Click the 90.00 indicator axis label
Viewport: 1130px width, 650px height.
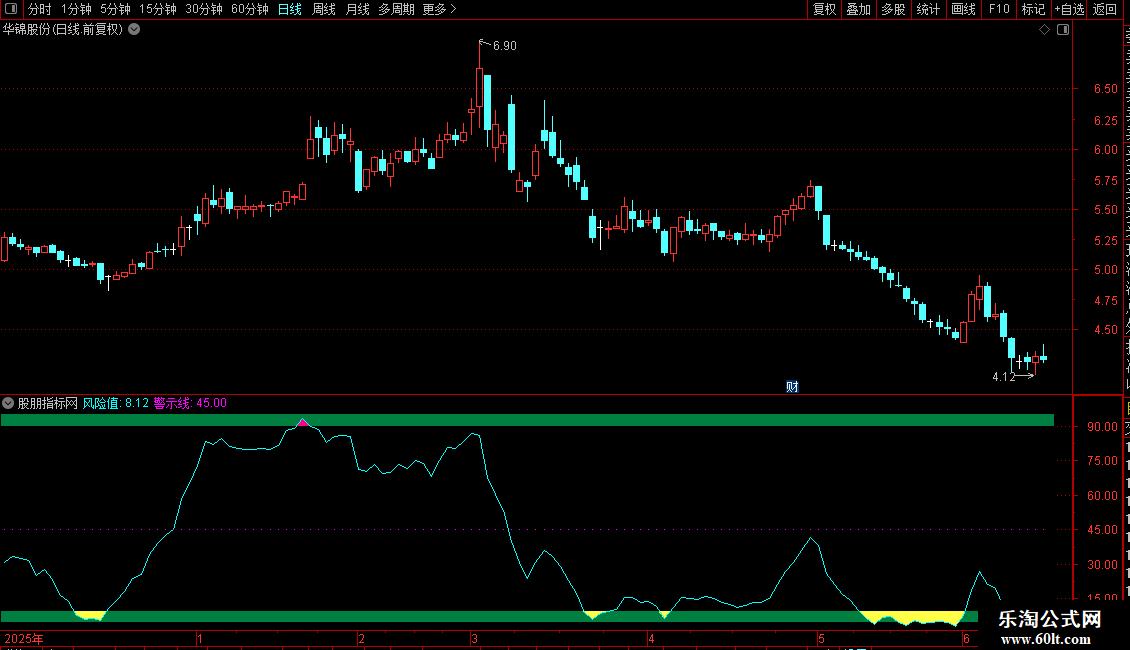pyautogui.click(x=1103, y=427)
